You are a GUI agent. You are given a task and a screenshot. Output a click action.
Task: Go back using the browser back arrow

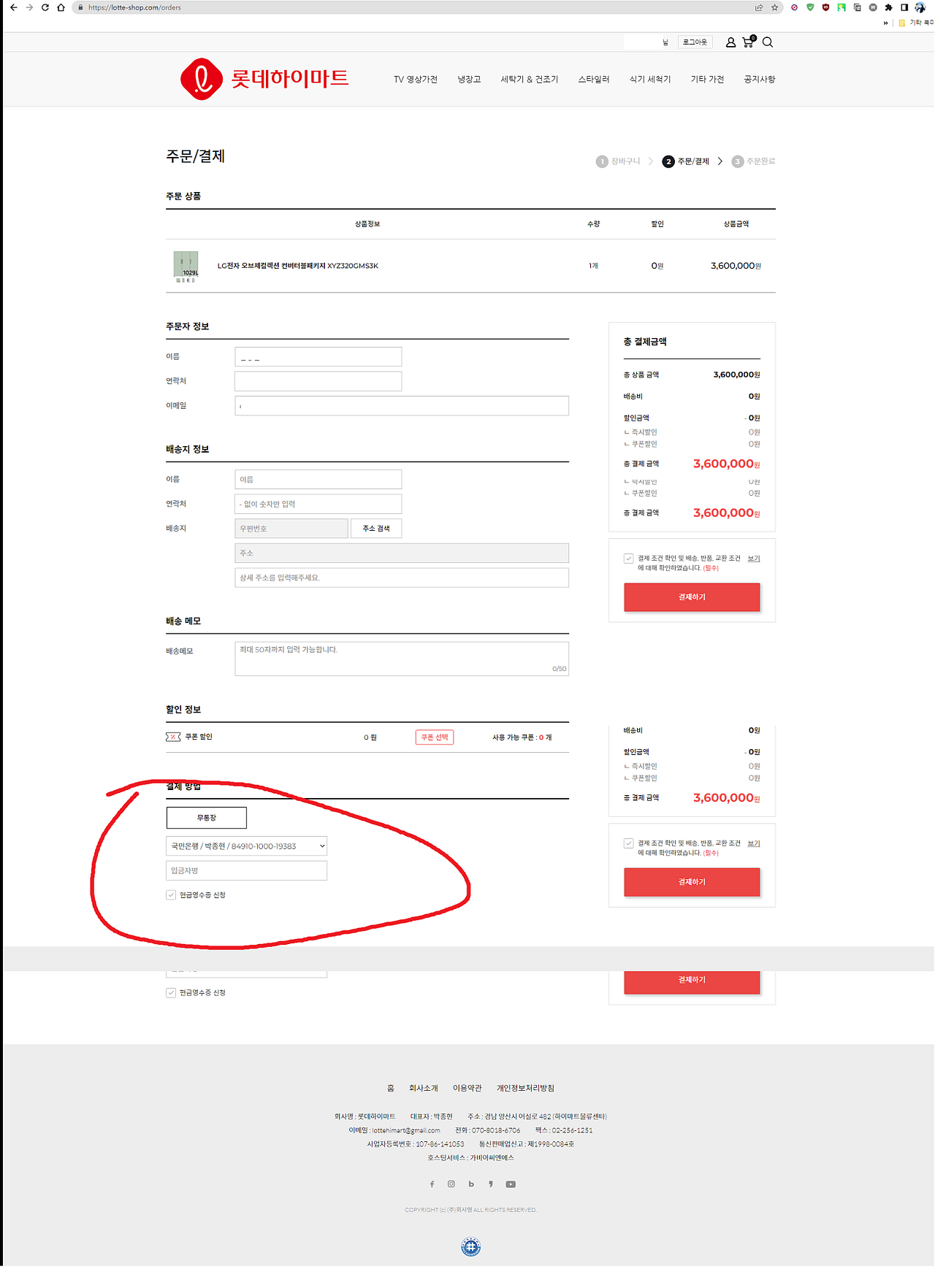13,7
